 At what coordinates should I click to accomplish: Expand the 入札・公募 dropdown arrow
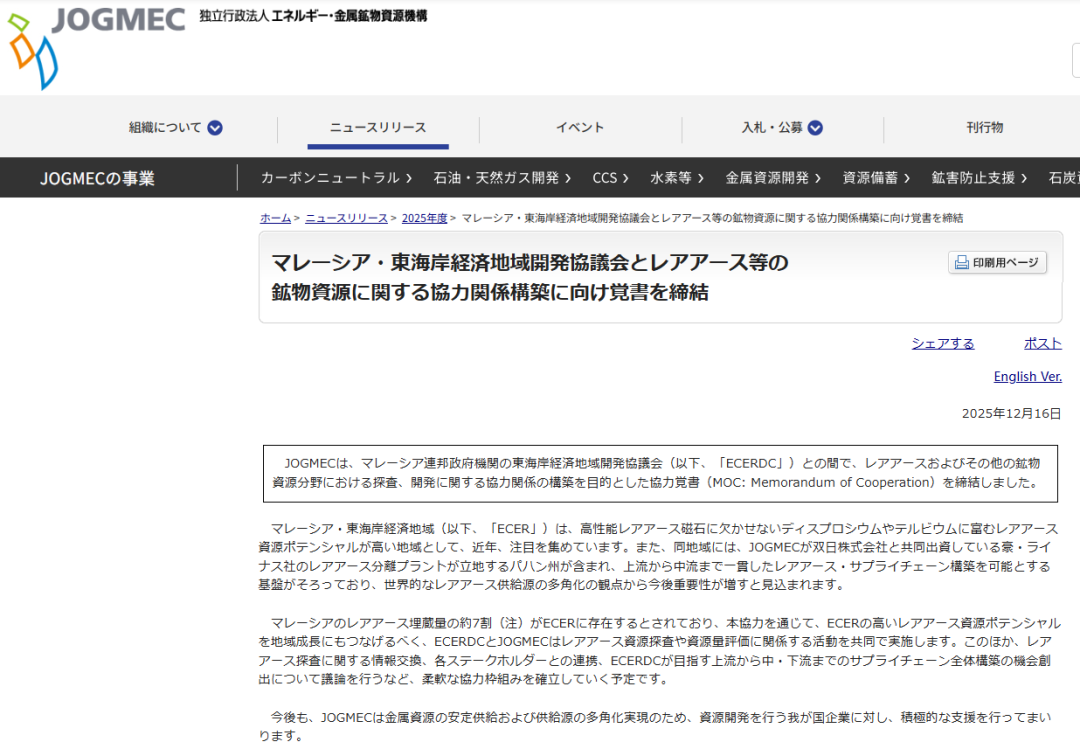coord(815,128)
